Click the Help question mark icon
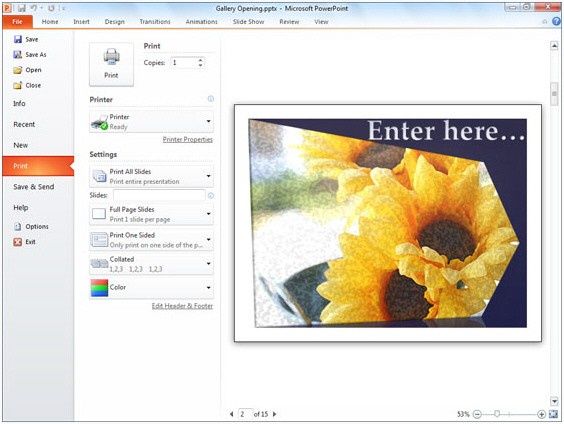This screenshot has width=564, height=424. pos(556,22)
